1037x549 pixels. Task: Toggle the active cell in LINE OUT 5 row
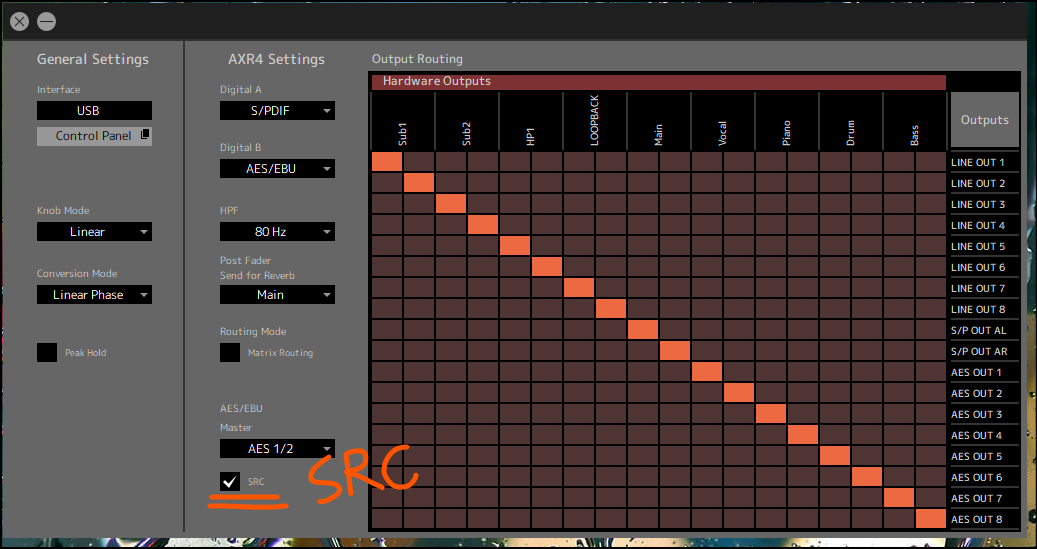515,246
